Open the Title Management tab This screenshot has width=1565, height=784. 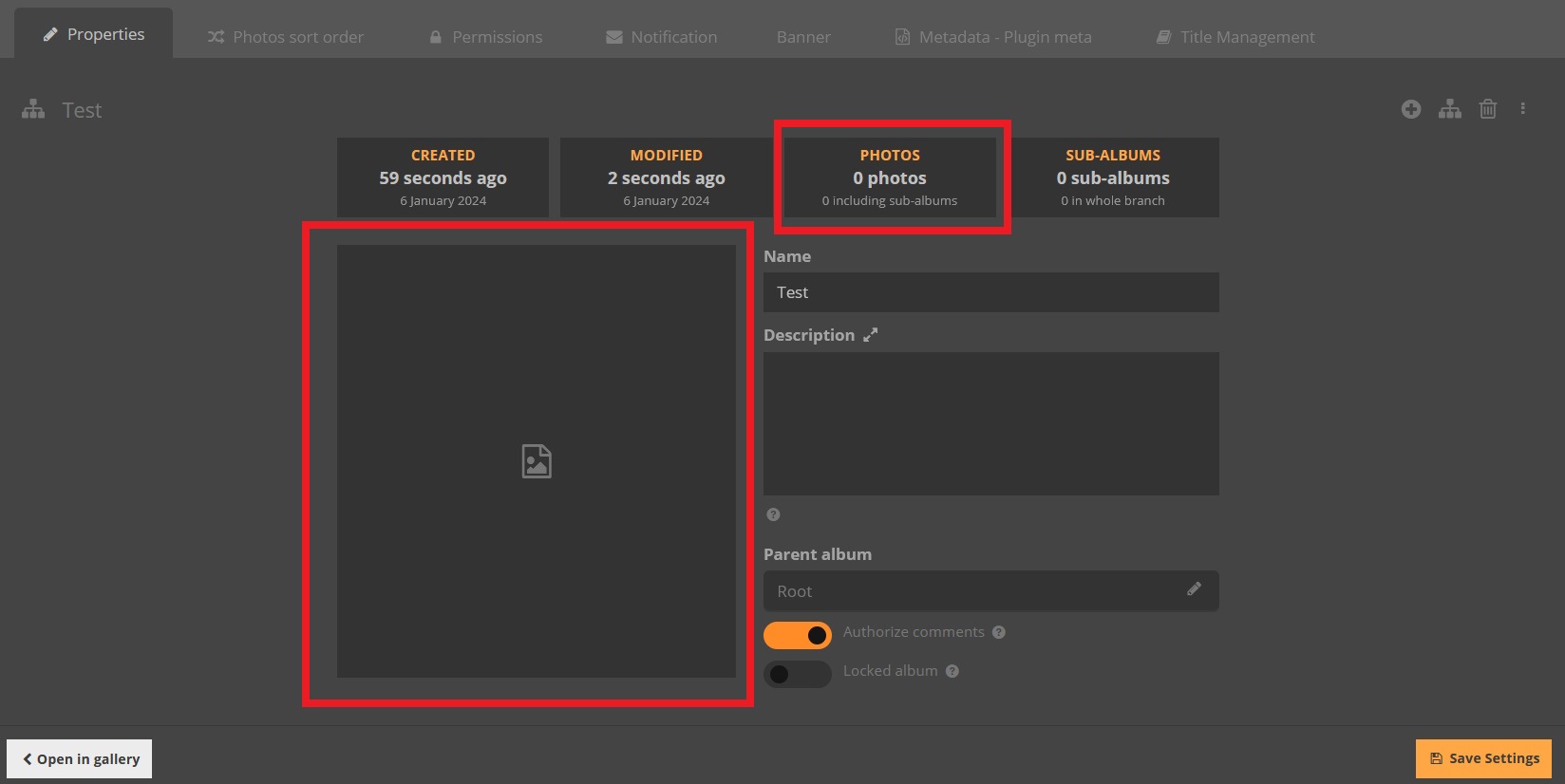1235,37
